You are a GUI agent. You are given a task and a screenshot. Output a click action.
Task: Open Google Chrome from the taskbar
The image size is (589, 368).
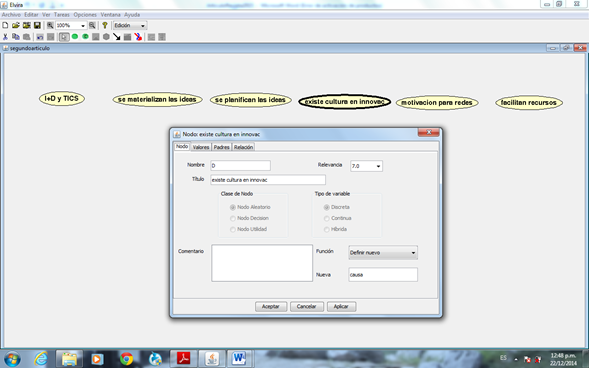tap(126, 359)
